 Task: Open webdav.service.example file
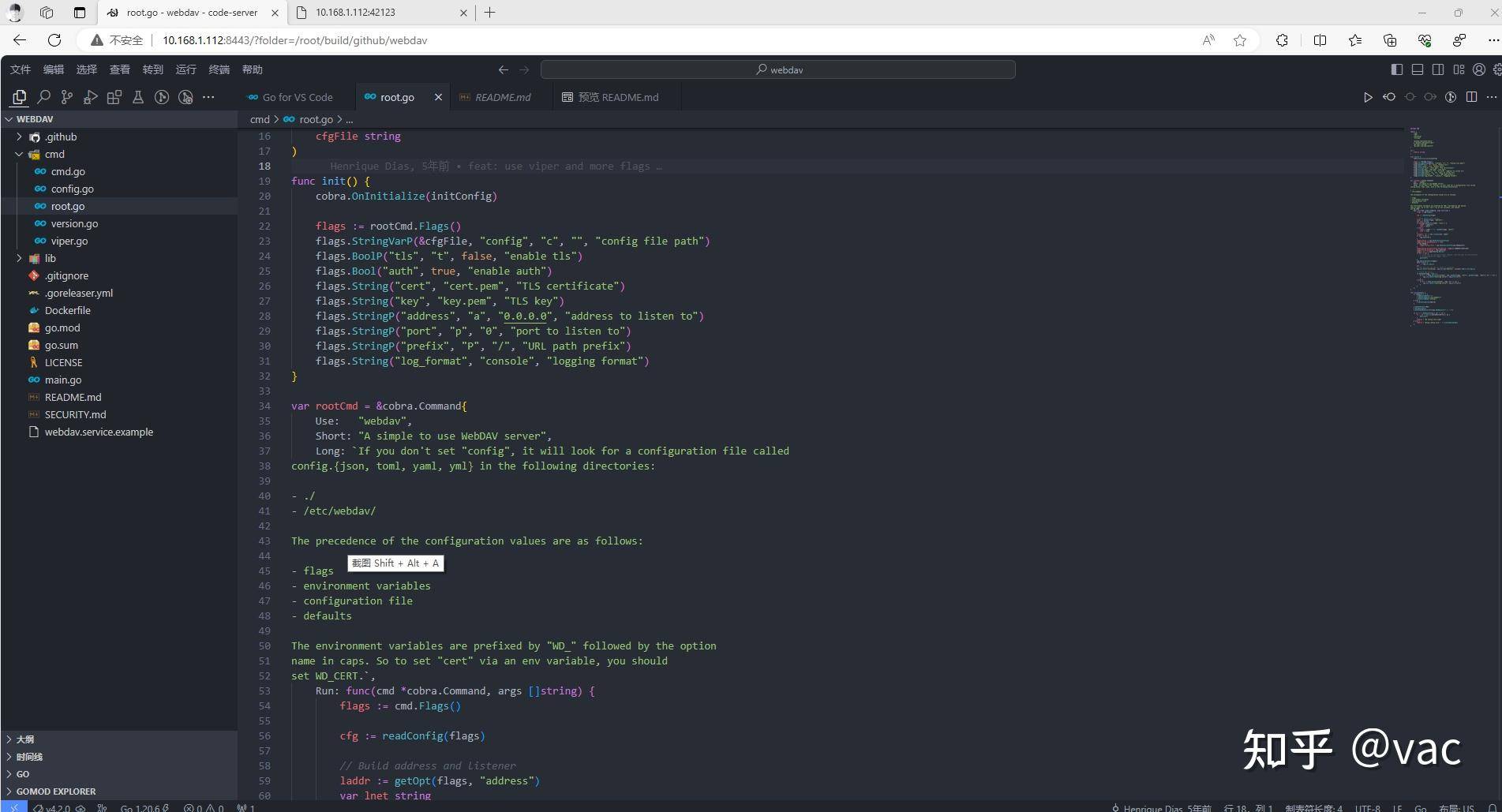118,432
